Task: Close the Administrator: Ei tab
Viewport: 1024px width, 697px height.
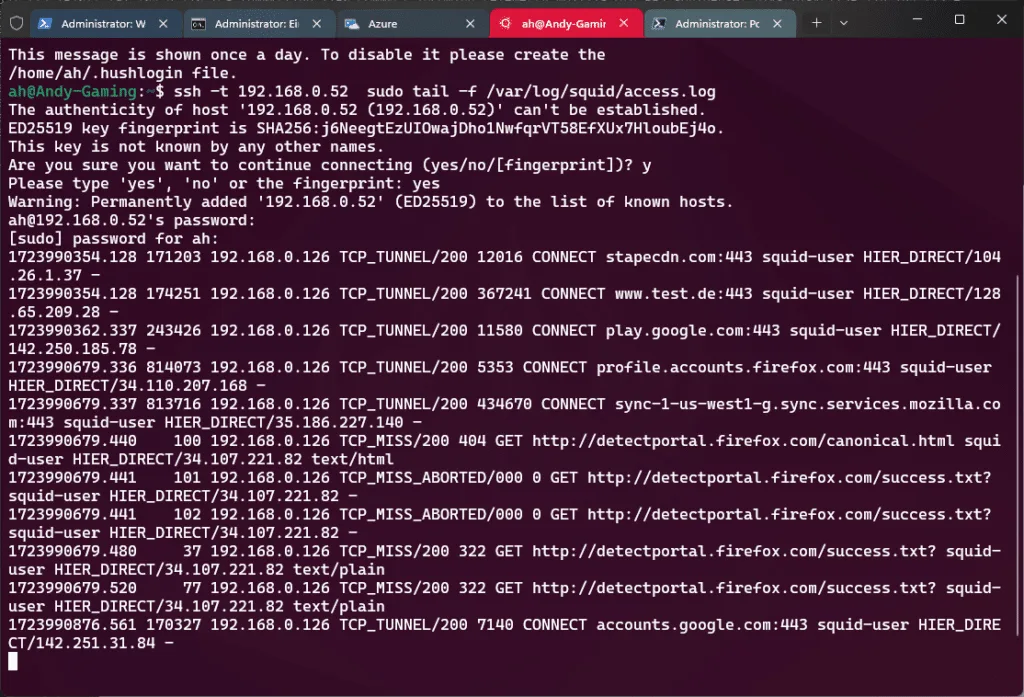Action: tap(317, 24)
